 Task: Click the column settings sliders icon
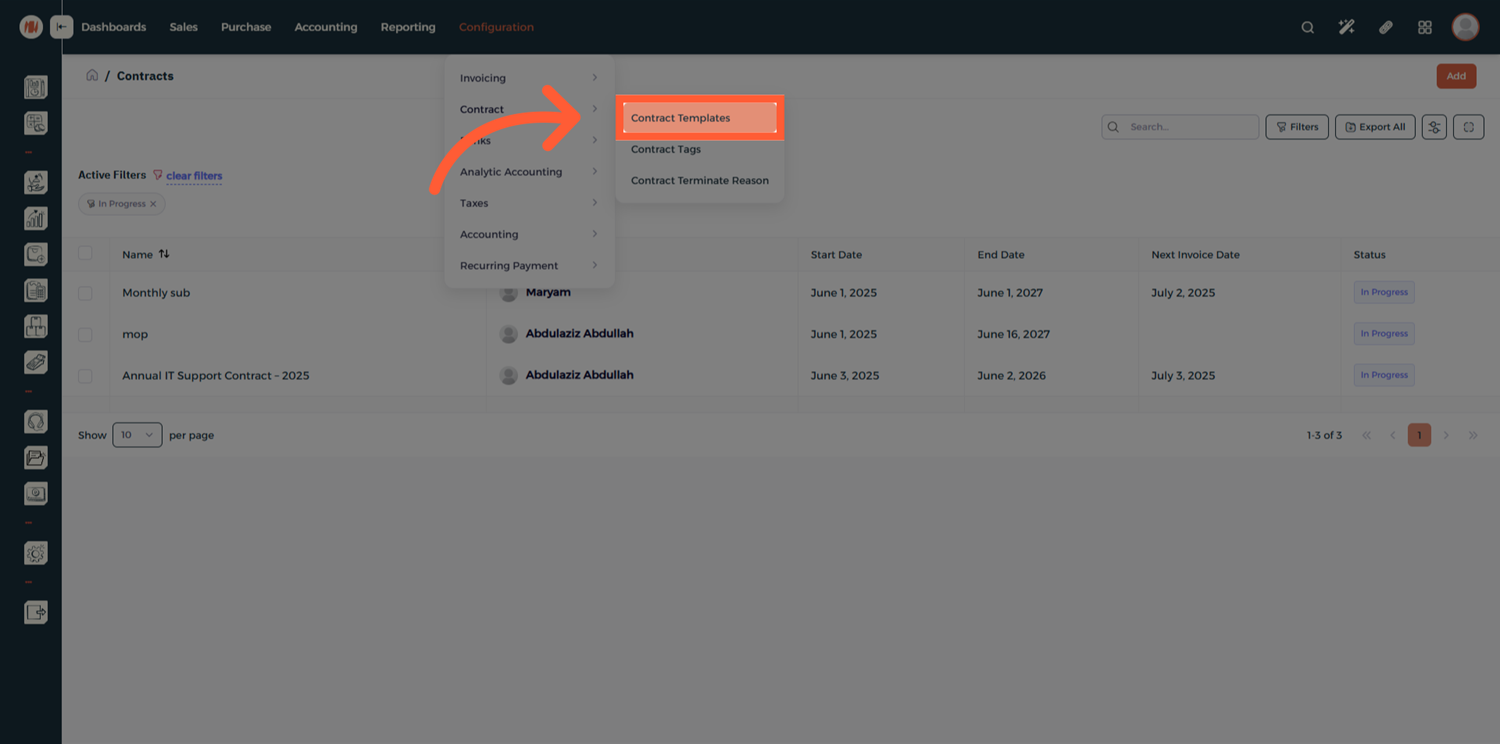click(x=1434, y=127)
